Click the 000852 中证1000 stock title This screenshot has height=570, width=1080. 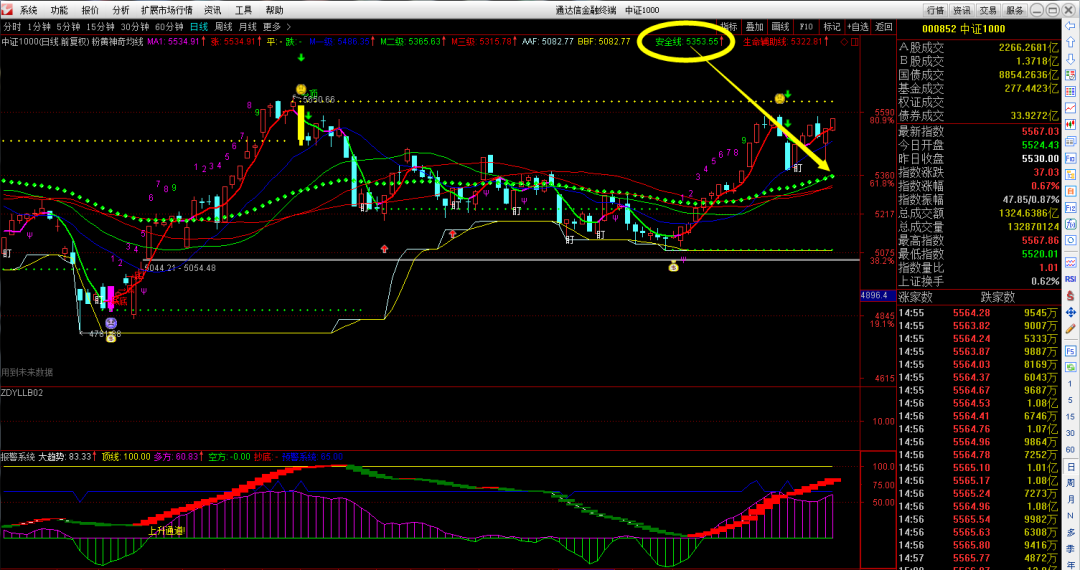pyautogui.click(x=963, y=29)
